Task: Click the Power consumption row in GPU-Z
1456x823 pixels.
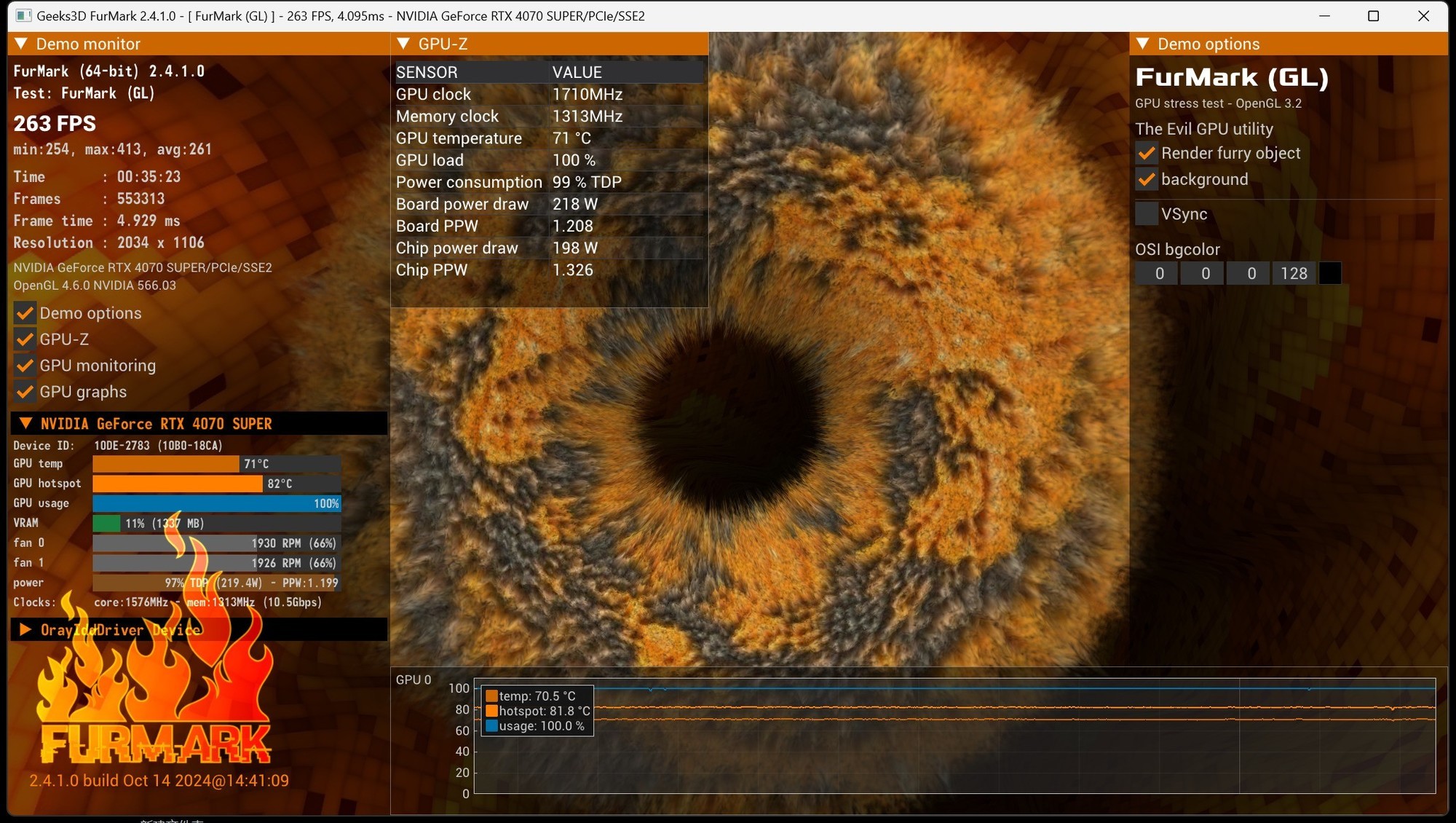Action: click(550, 182)
